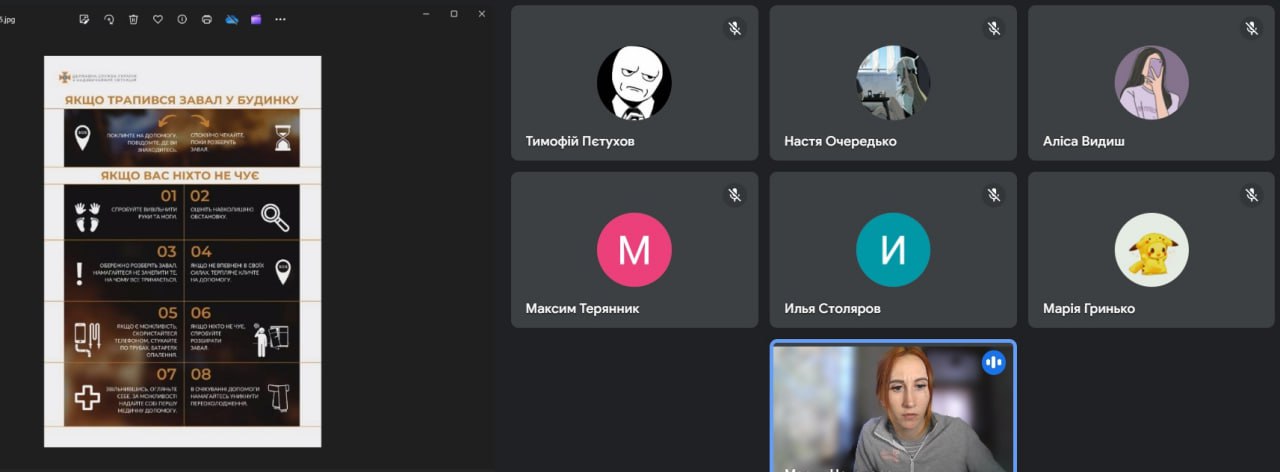The height and width of the screenshot is (472, 1280).
Task: Click the muted mic icon on Тимофій Пєтухов tile
Action: (734, 29)
